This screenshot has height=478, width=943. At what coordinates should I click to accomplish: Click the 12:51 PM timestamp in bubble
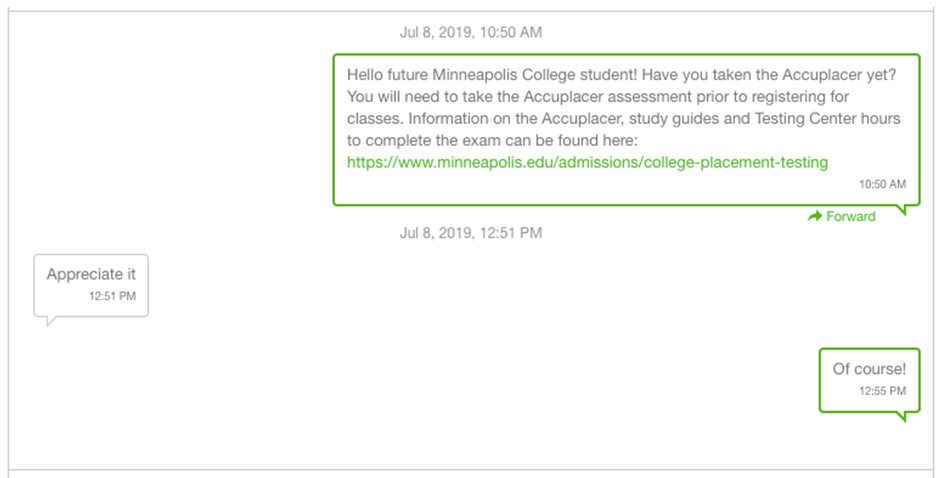tap(112, 296)
